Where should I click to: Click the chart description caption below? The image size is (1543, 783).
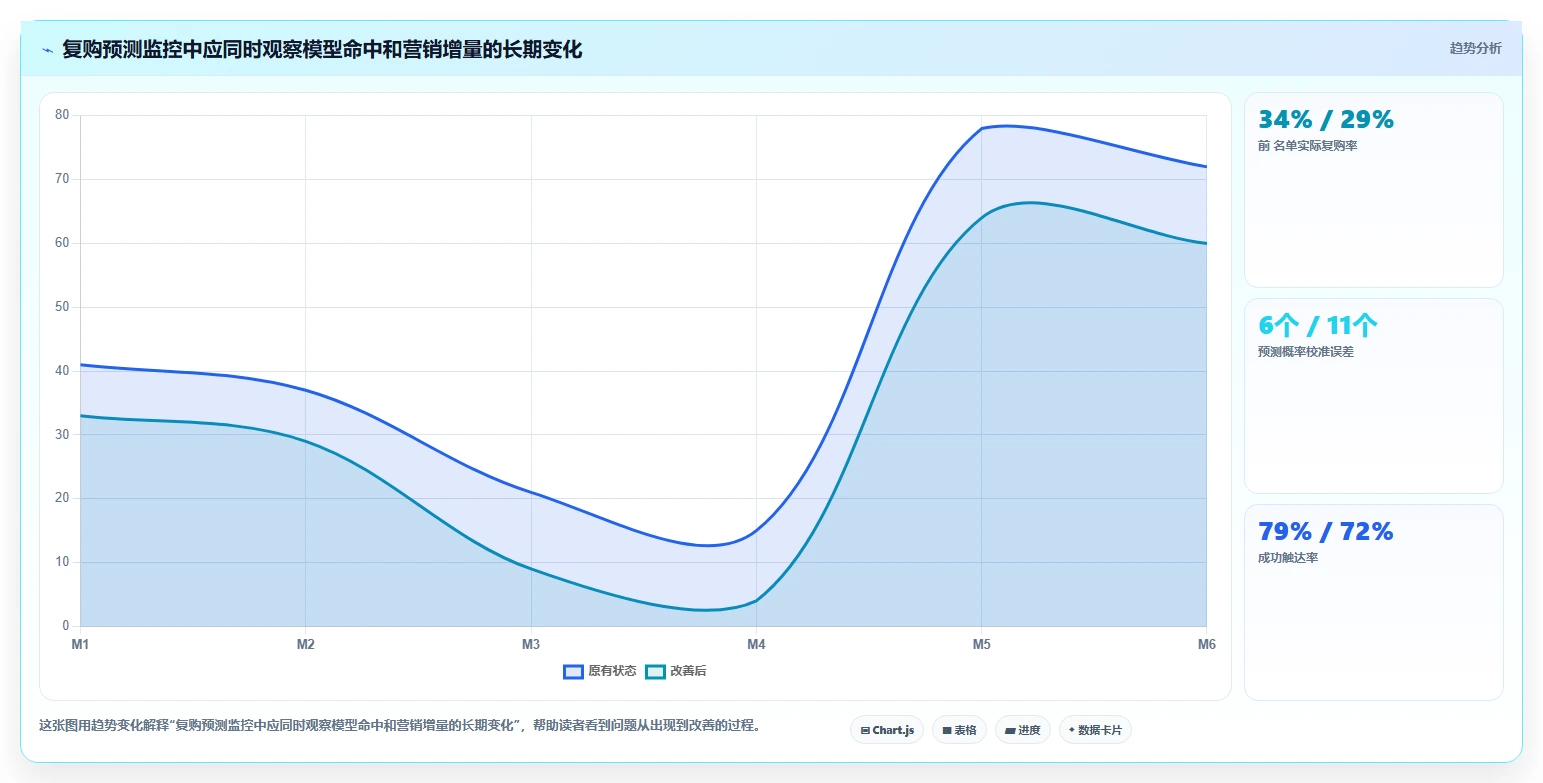400,726
